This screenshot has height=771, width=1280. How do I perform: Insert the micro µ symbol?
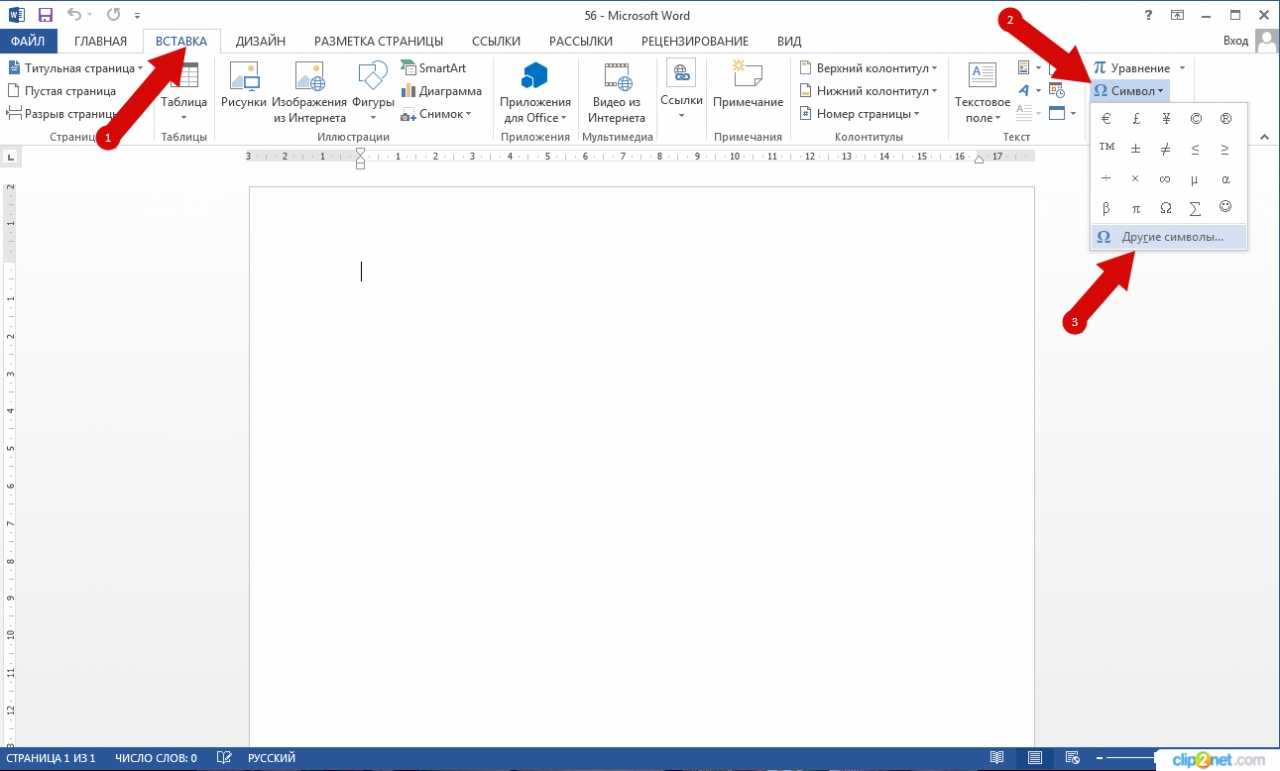1196,179
